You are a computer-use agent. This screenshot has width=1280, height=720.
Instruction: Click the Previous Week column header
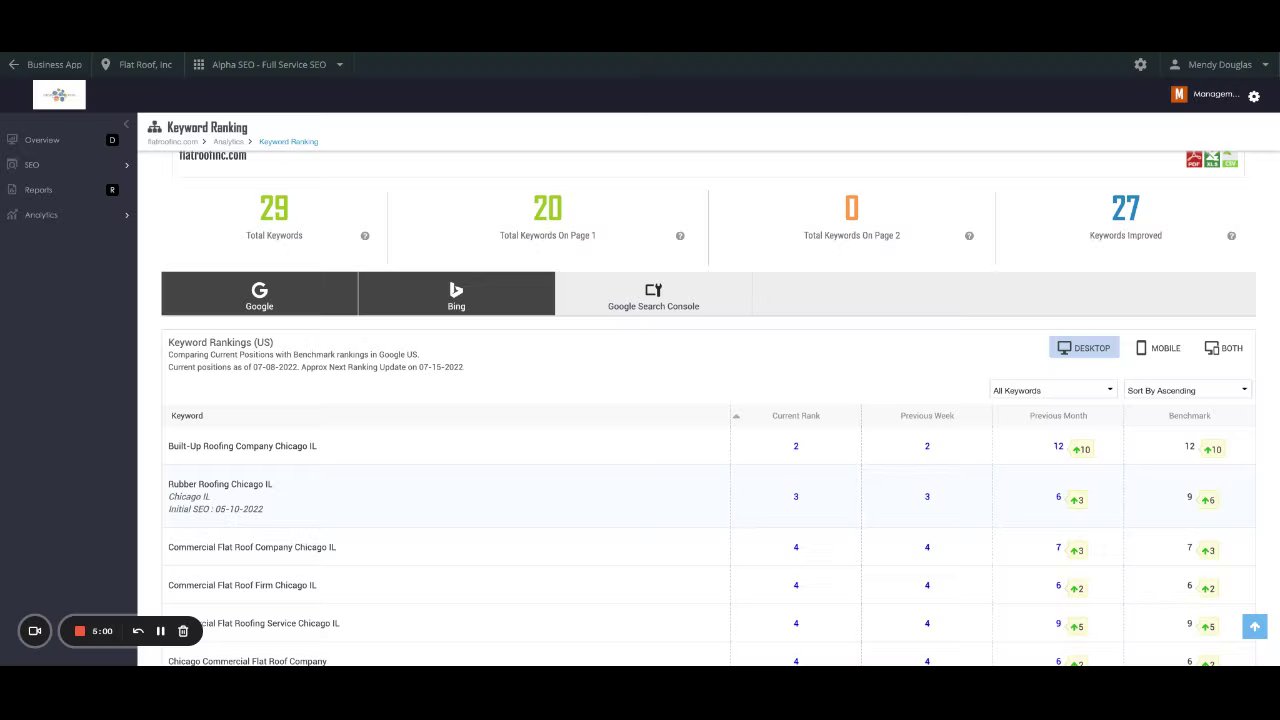pyautogui.click(x=927, y=416)
